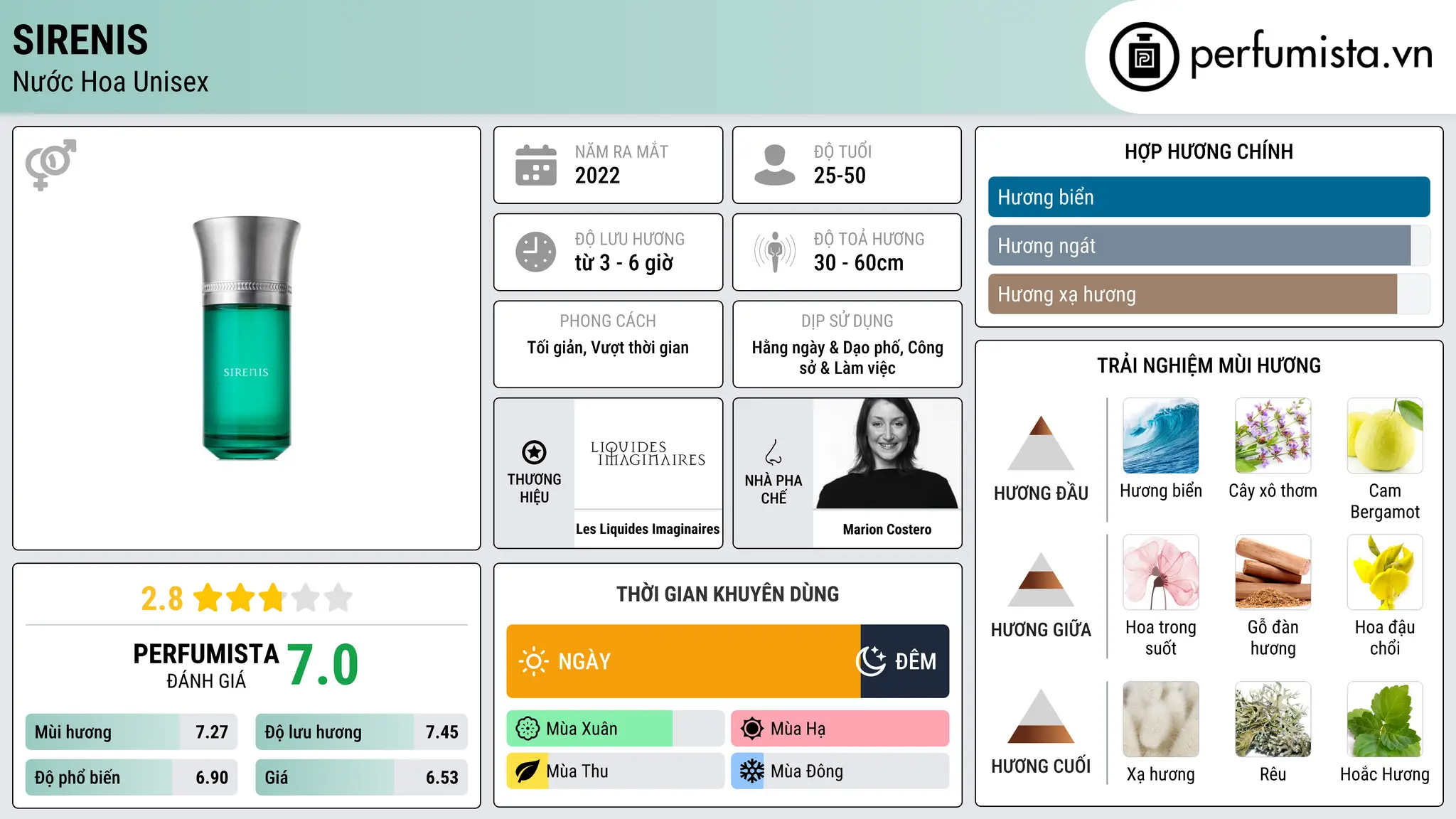
Task: Click the Marion Costero perfumer name
Action: point(887,529)
